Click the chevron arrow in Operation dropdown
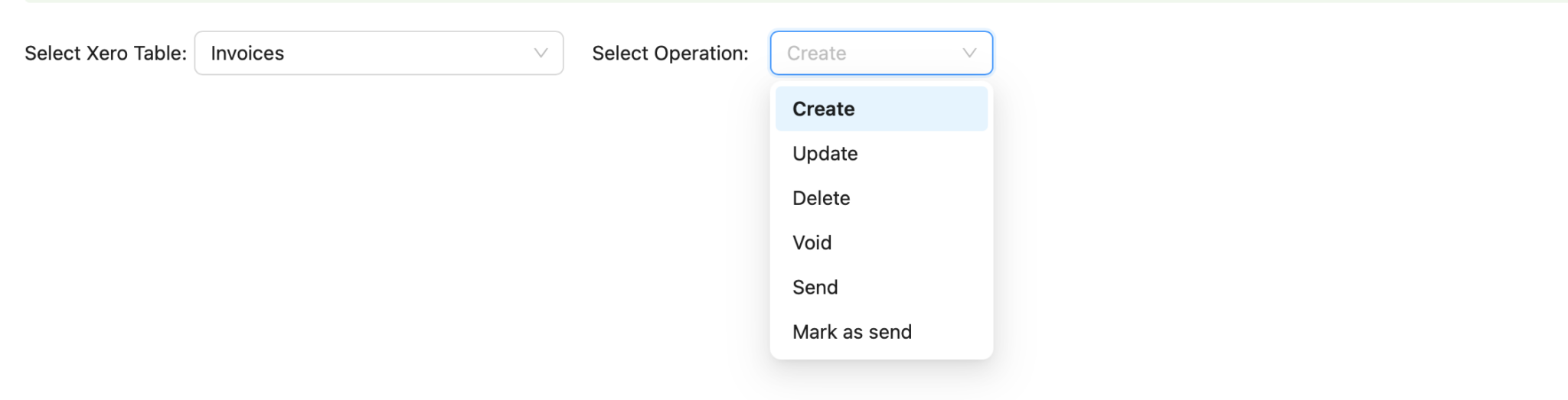The image size is (1568, 400). [x=969, y=53]
